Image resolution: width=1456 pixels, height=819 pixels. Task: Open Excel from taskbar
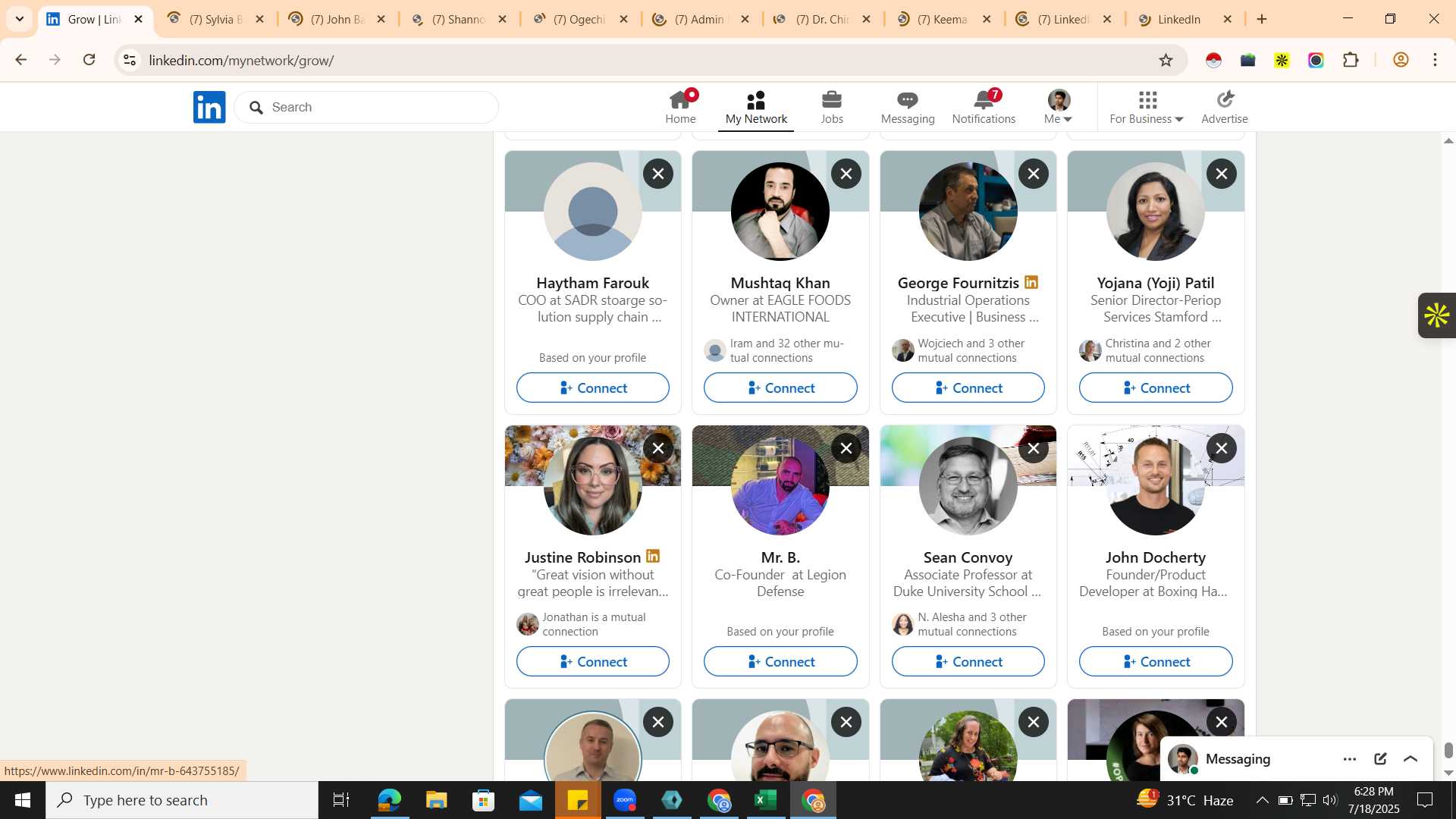click(x=765, y=800)
